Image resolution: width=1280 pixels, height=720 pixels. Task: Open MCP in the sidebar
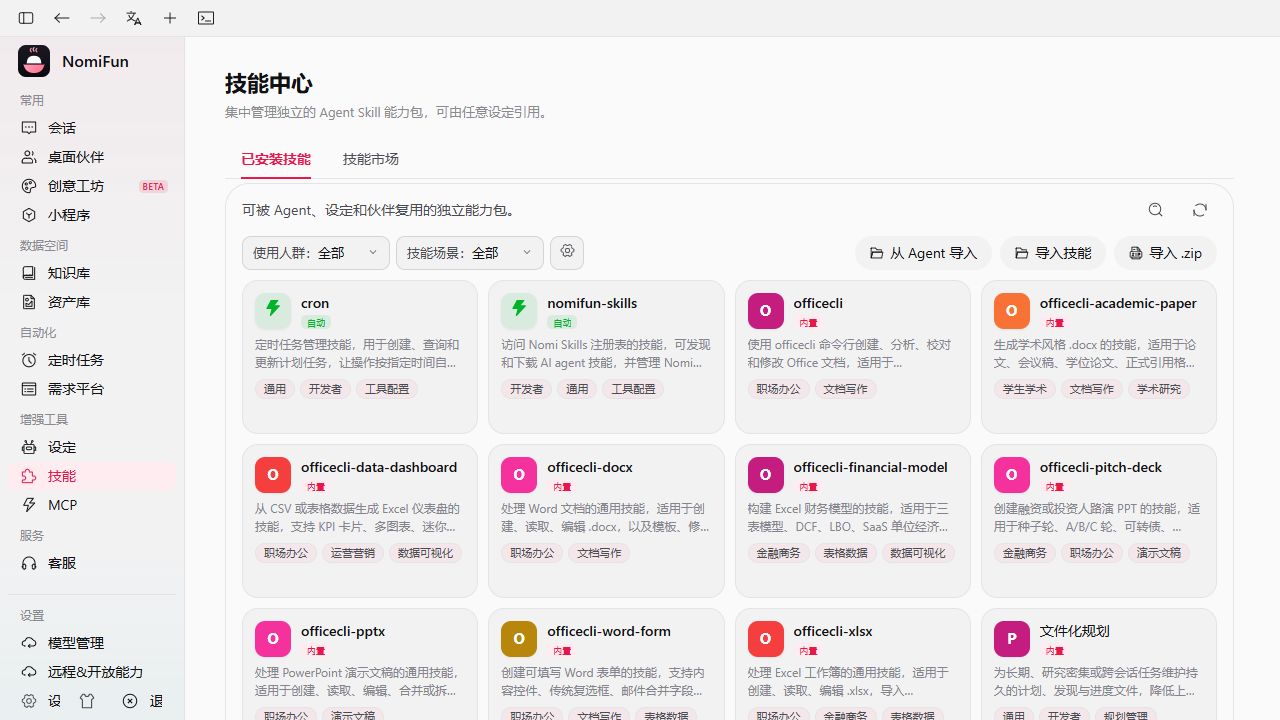pyautogui.click(x=92, y=505)
